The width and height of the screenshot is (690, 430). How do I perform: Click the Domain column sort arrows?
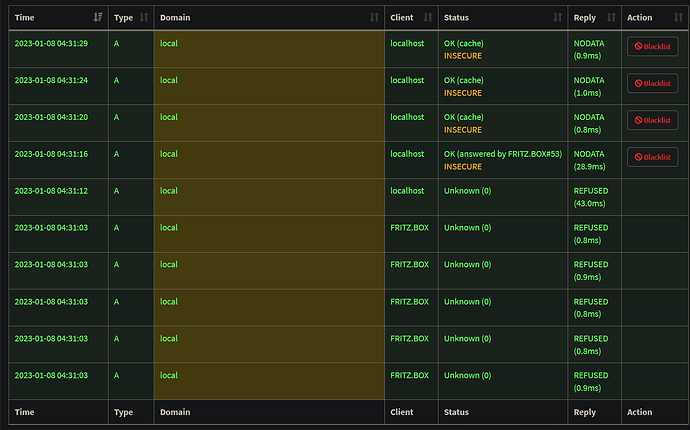point(374,18)
